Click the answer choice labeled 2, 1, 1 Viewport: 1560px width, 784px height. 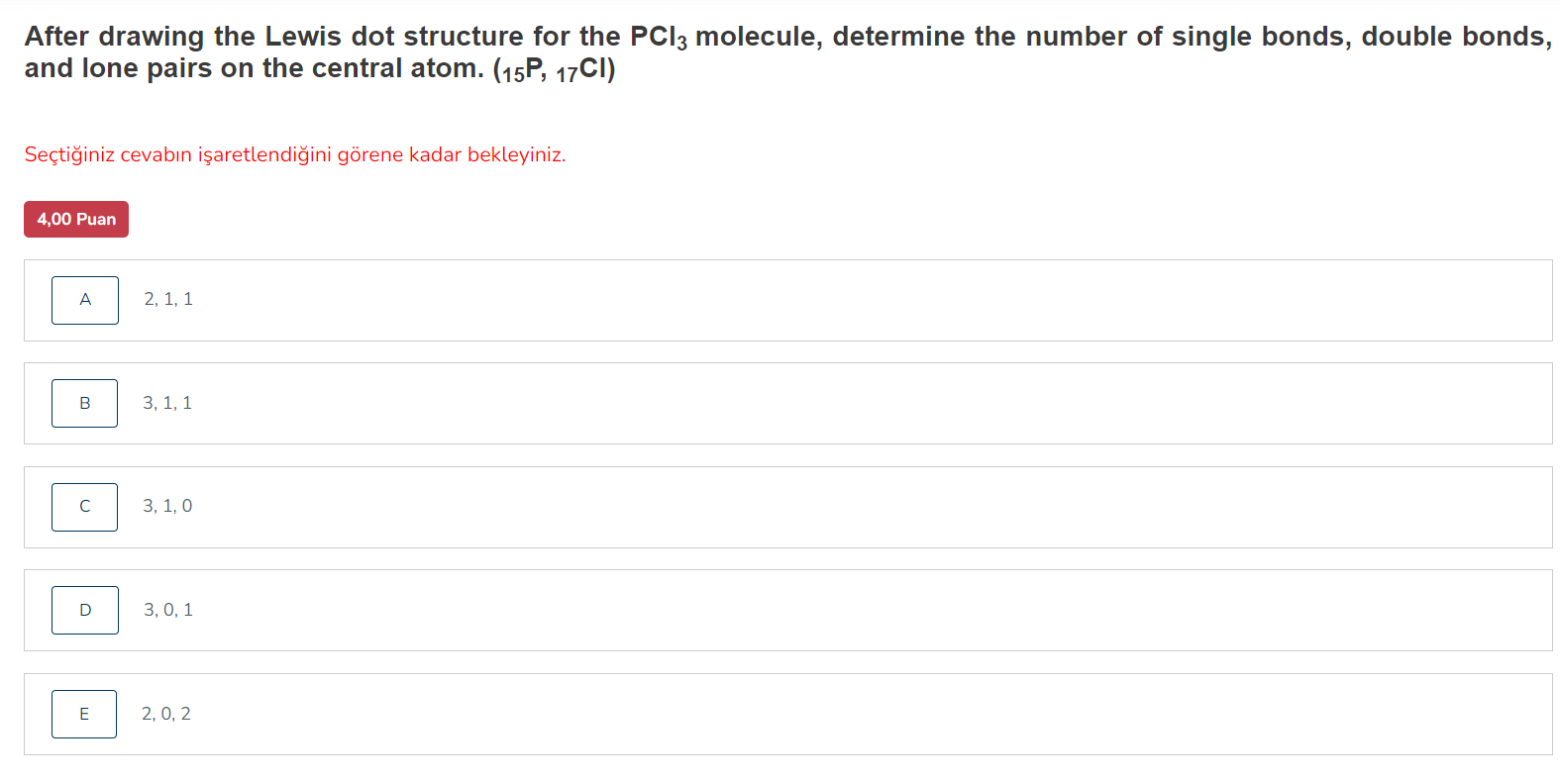pos(166,298)
